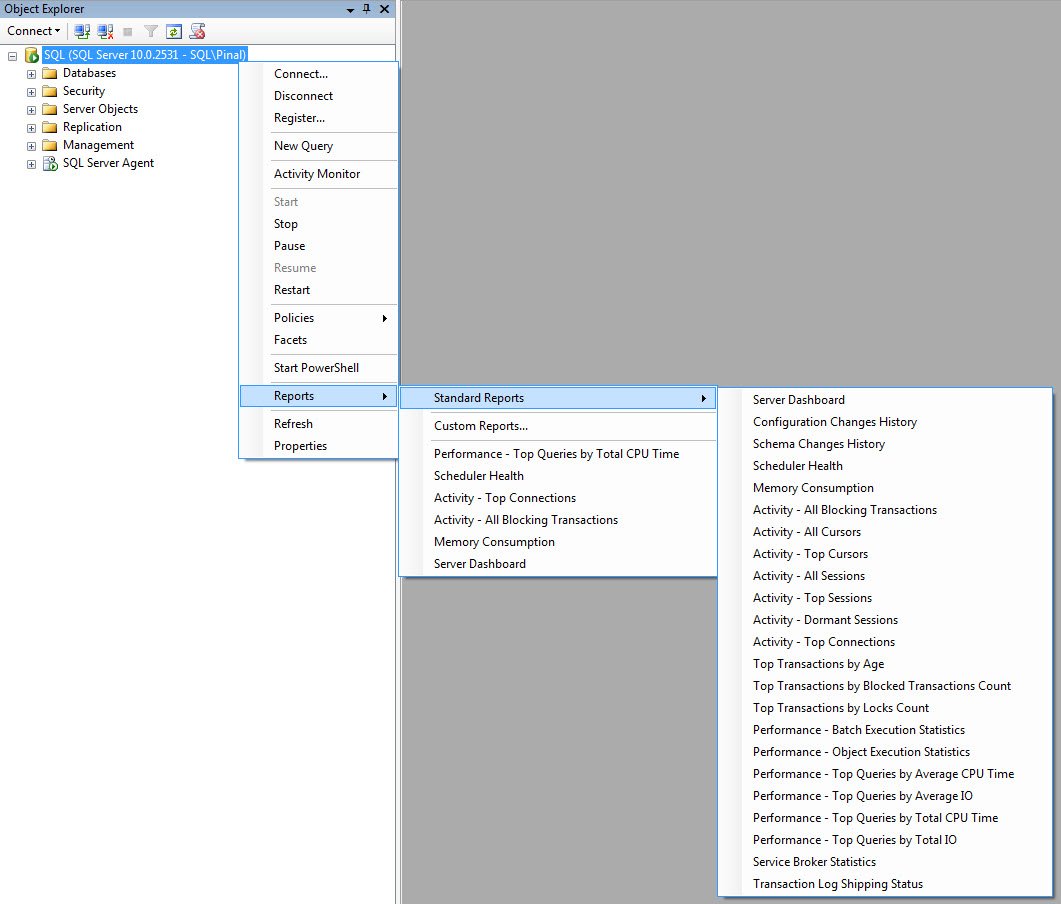The height and width of the screenshot is (904, 1061).
Task: Click the grayed Stop square toolbar icon
Action: 128,31
